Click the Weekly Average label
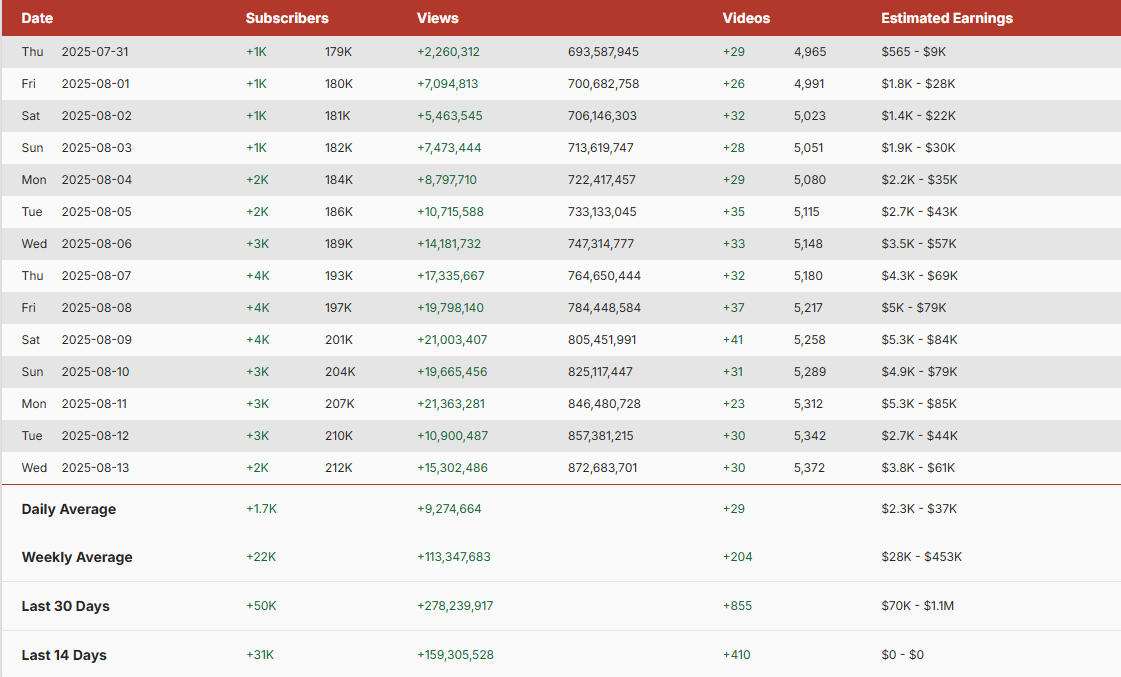This screenshot has width=1121, height=677. pos(77,557)
